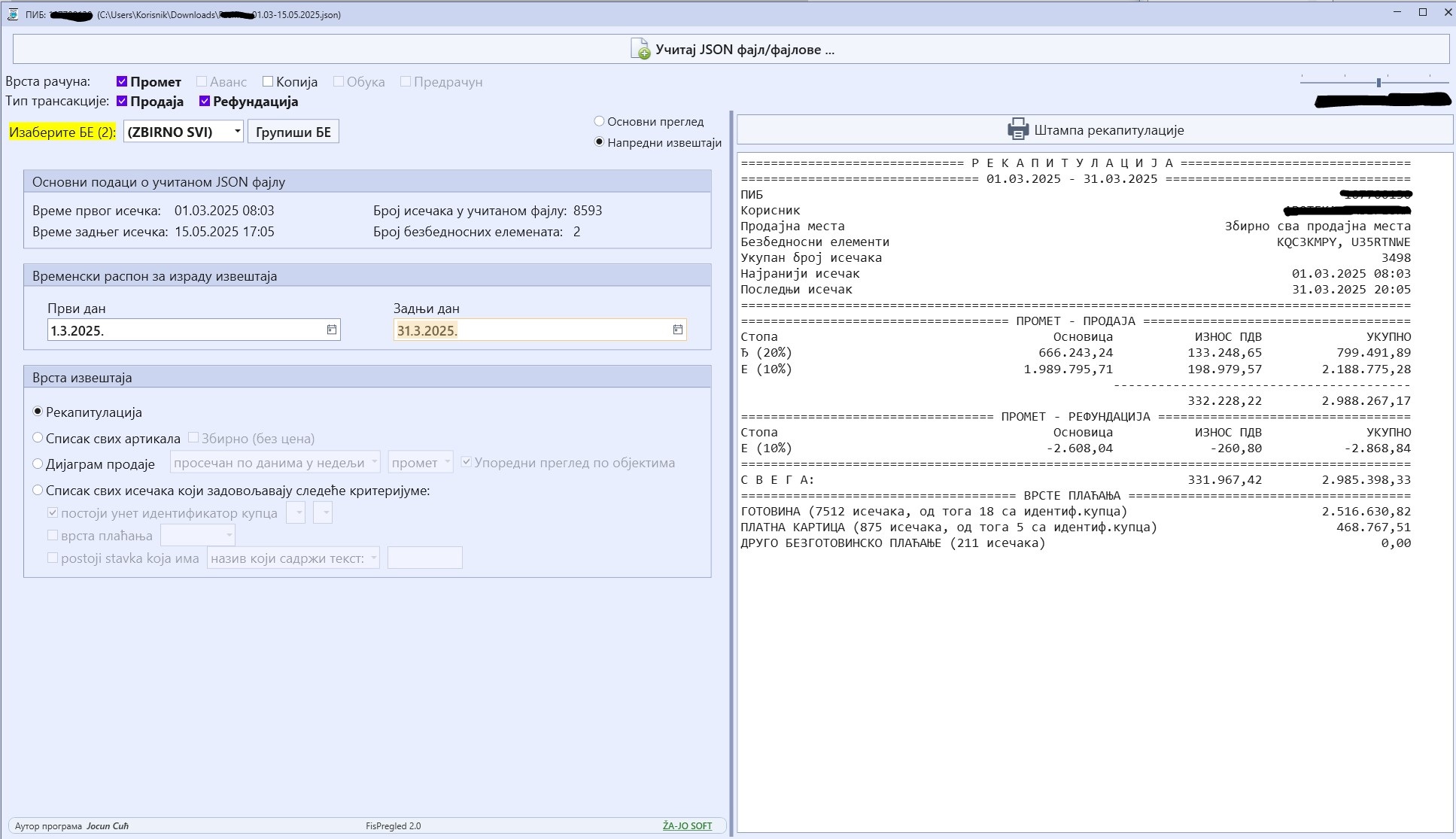Select Рекапитулација report type
This screenshot has height=839, width=1456.
tap(38, 412)
